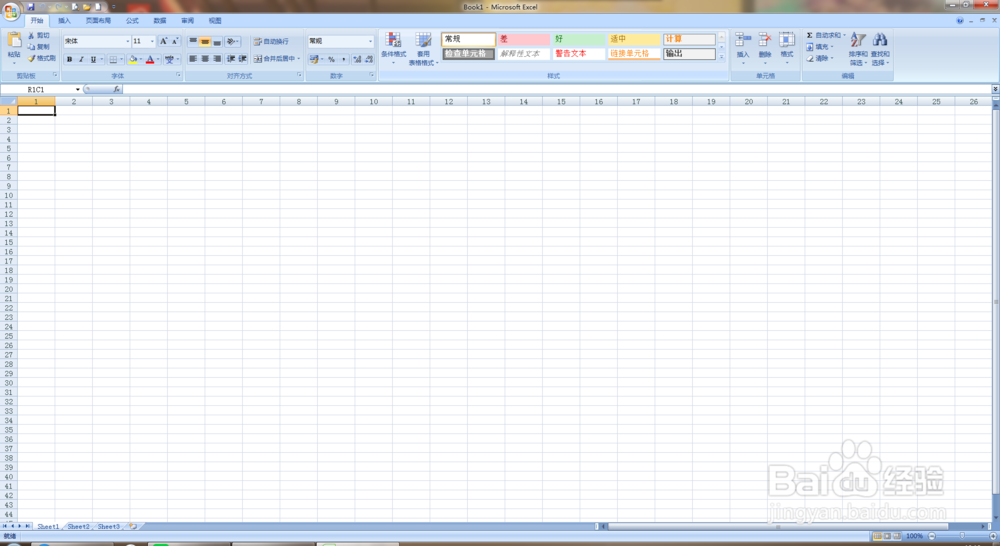The image size is (1000, 546).
Task: Toggle Italic formatting
Action: (81, 59)
